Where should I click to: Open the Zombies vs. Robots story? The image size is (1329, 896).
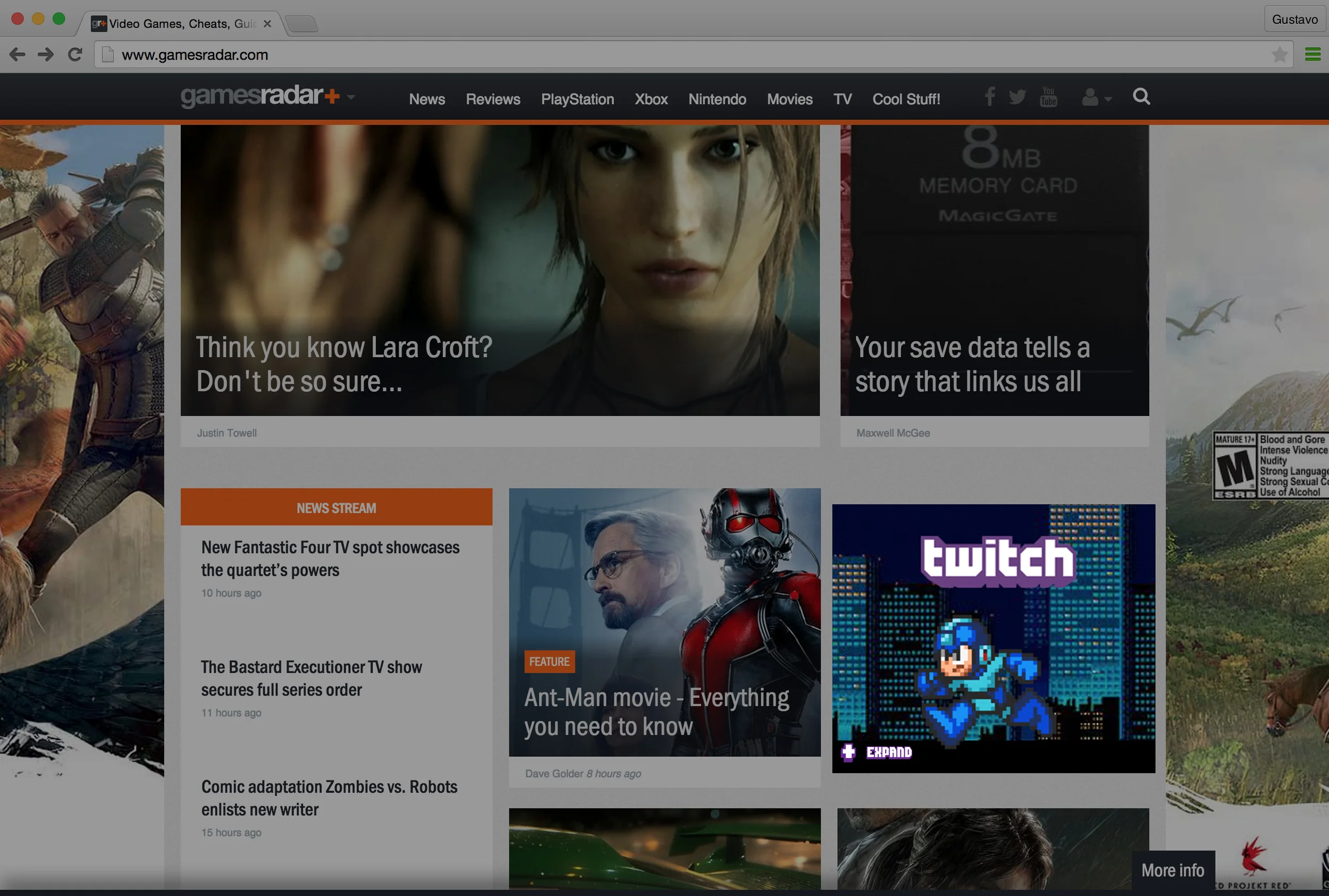(329, 798)
